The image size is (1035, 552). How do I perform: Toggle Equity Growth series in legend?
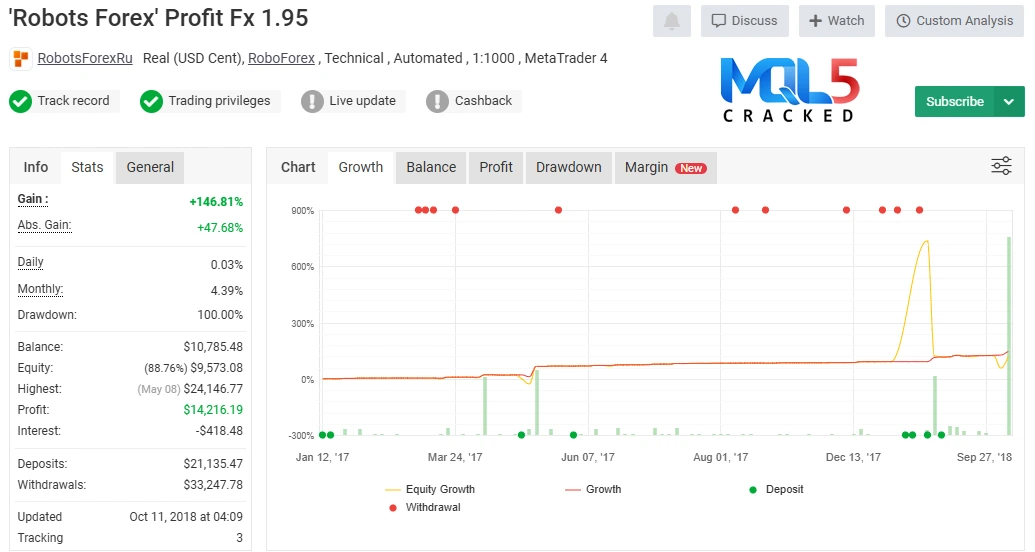pyautogui.click(x=430, y=490)
